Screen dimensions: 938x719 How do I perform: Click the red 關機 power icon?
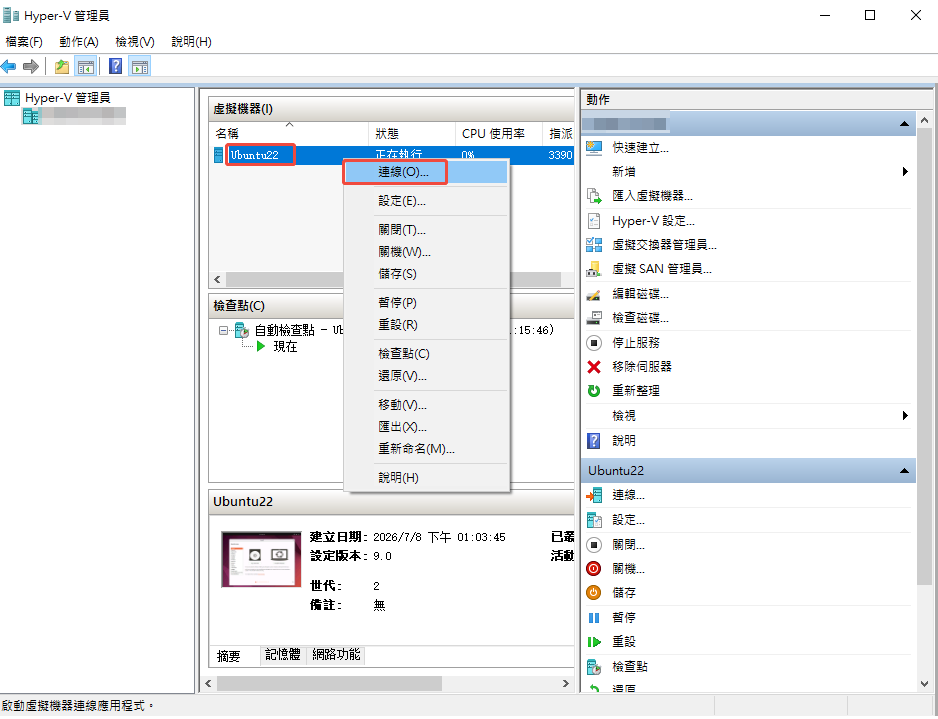(593, 569)
